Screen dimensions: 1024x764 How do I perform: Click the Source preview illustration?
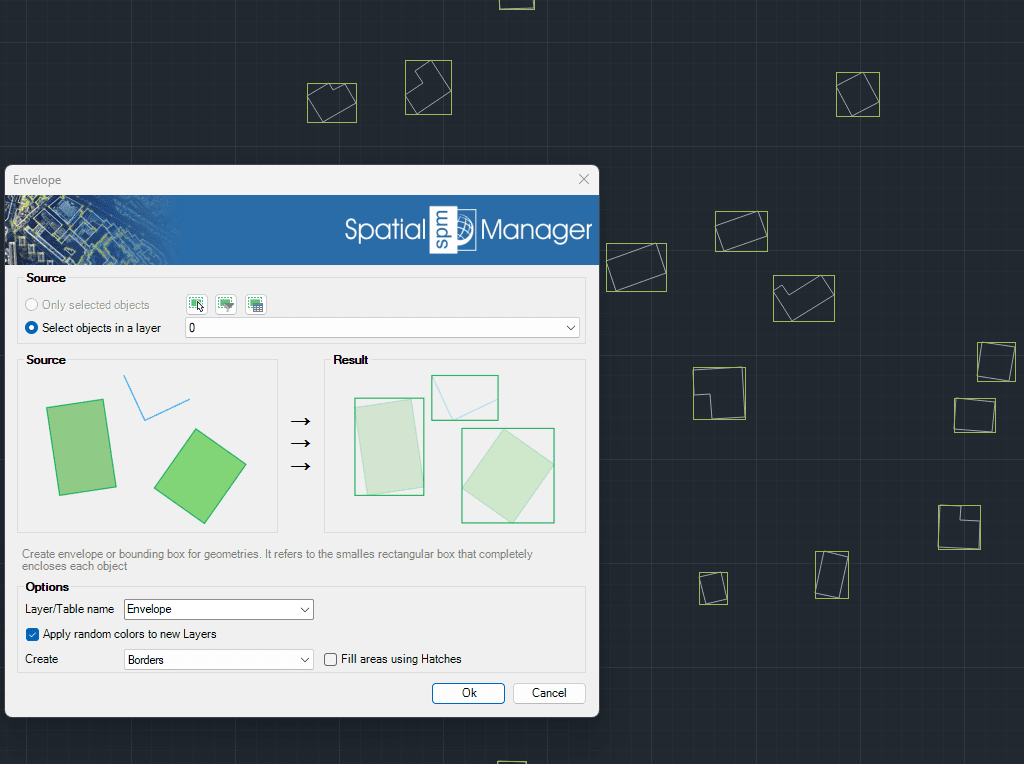(148, 448)
